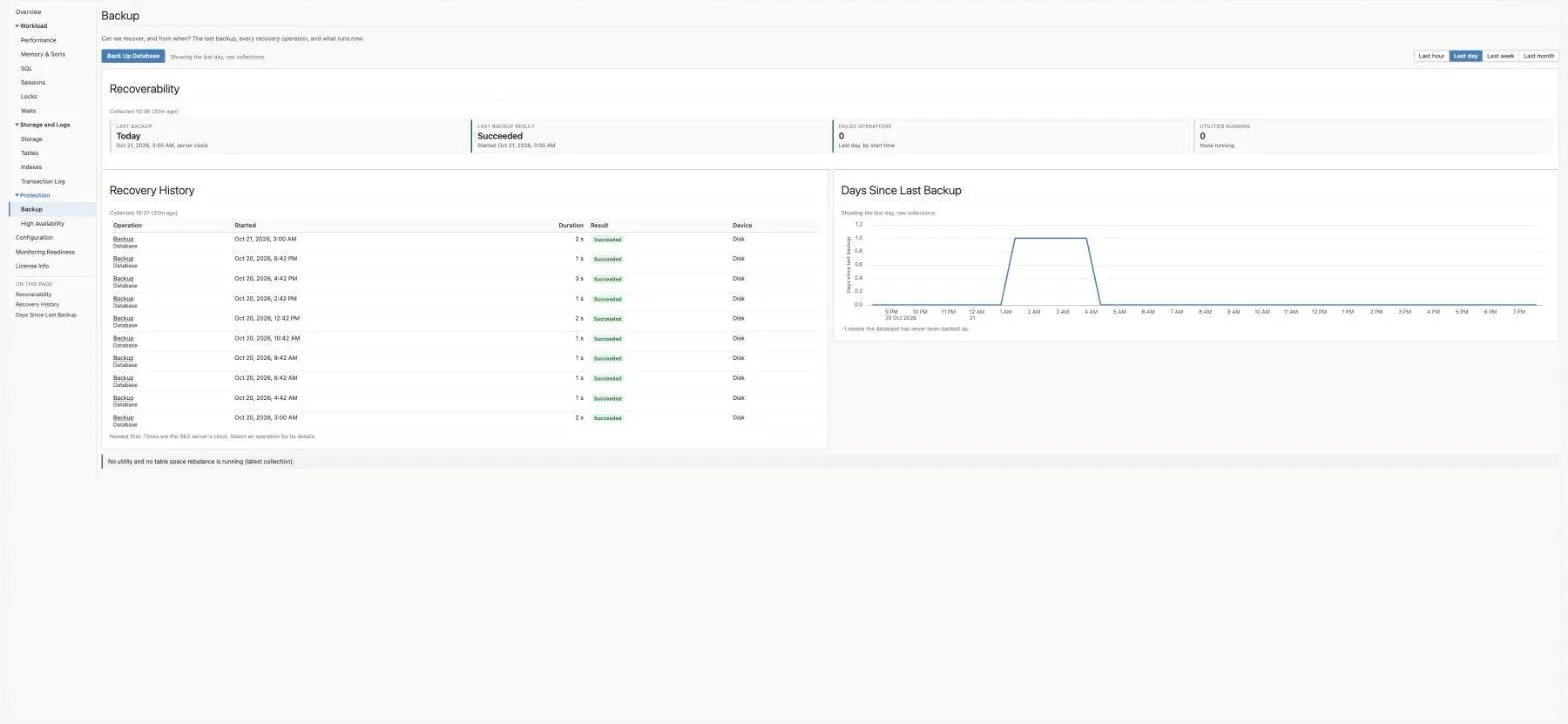Viewport: 1568px width, 724px height.
Task: Jump to Recoverability under On This Page
Action: click(34, 294)
